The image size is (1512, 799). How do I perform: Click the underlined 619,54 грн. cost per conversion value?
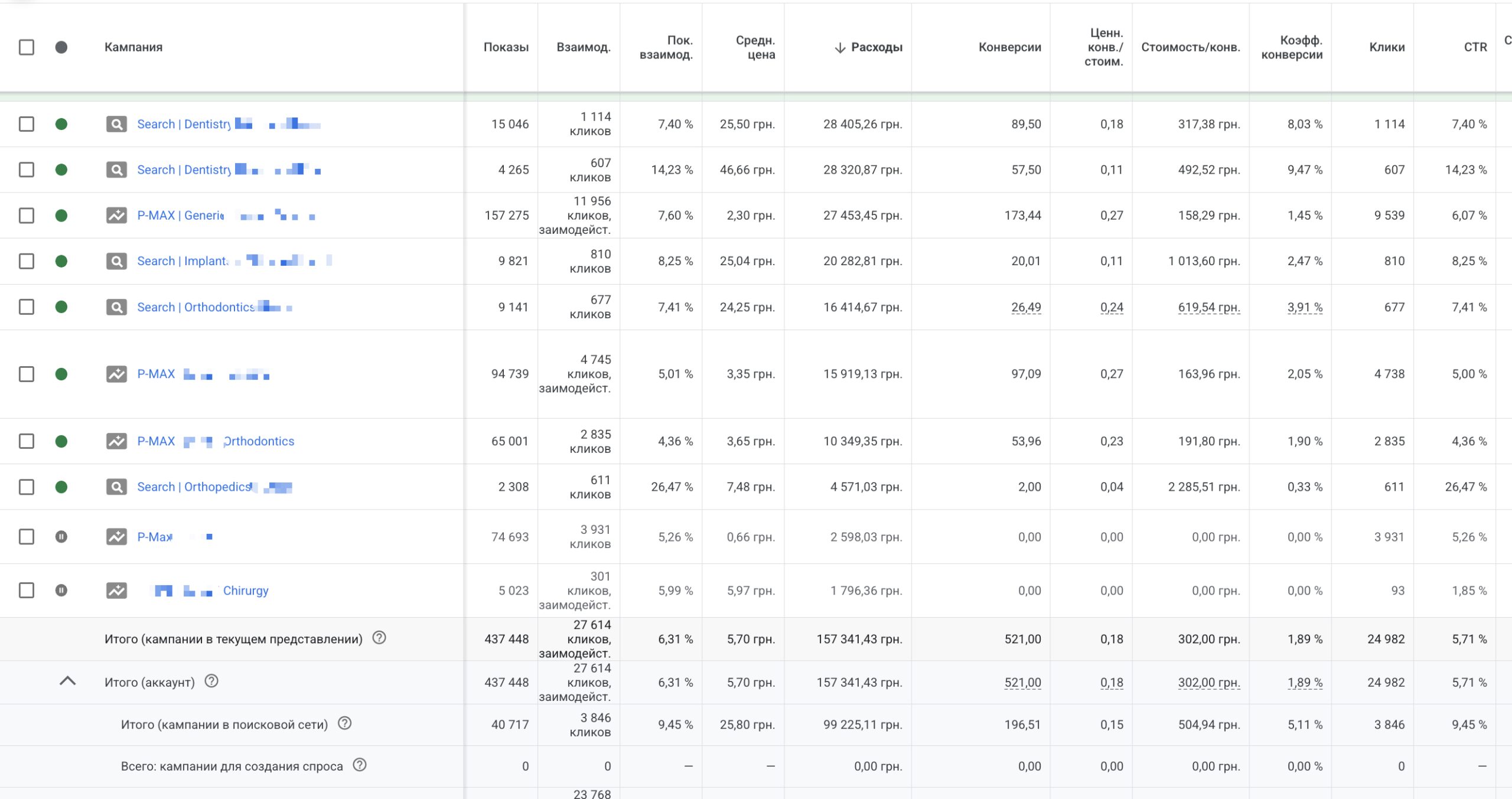point(1208,307)
